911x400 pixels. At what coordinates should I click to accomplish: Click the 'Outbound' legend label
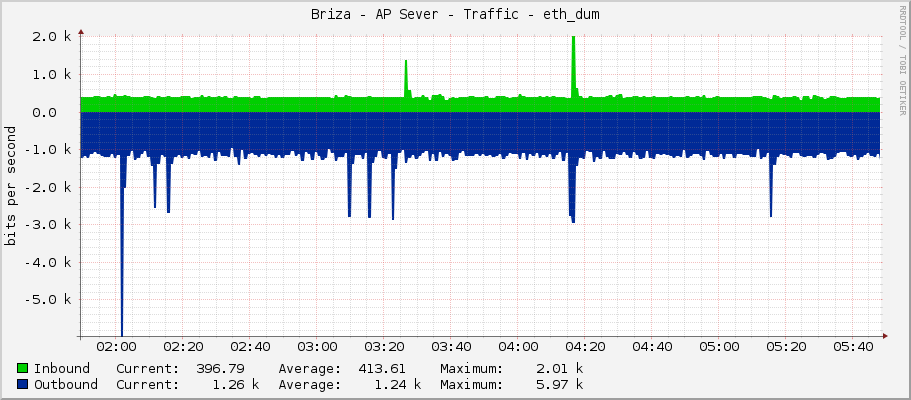point(66,384)
